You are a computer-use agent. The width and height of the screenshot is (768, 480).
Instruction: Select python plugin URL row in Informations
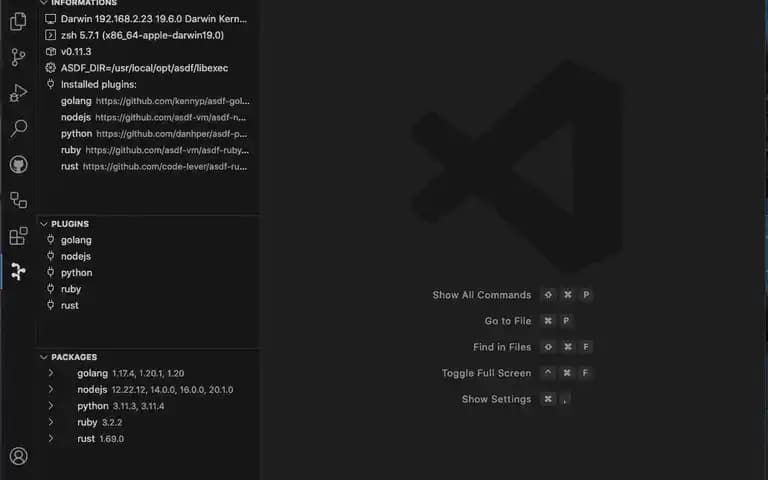tap(148, 133)
